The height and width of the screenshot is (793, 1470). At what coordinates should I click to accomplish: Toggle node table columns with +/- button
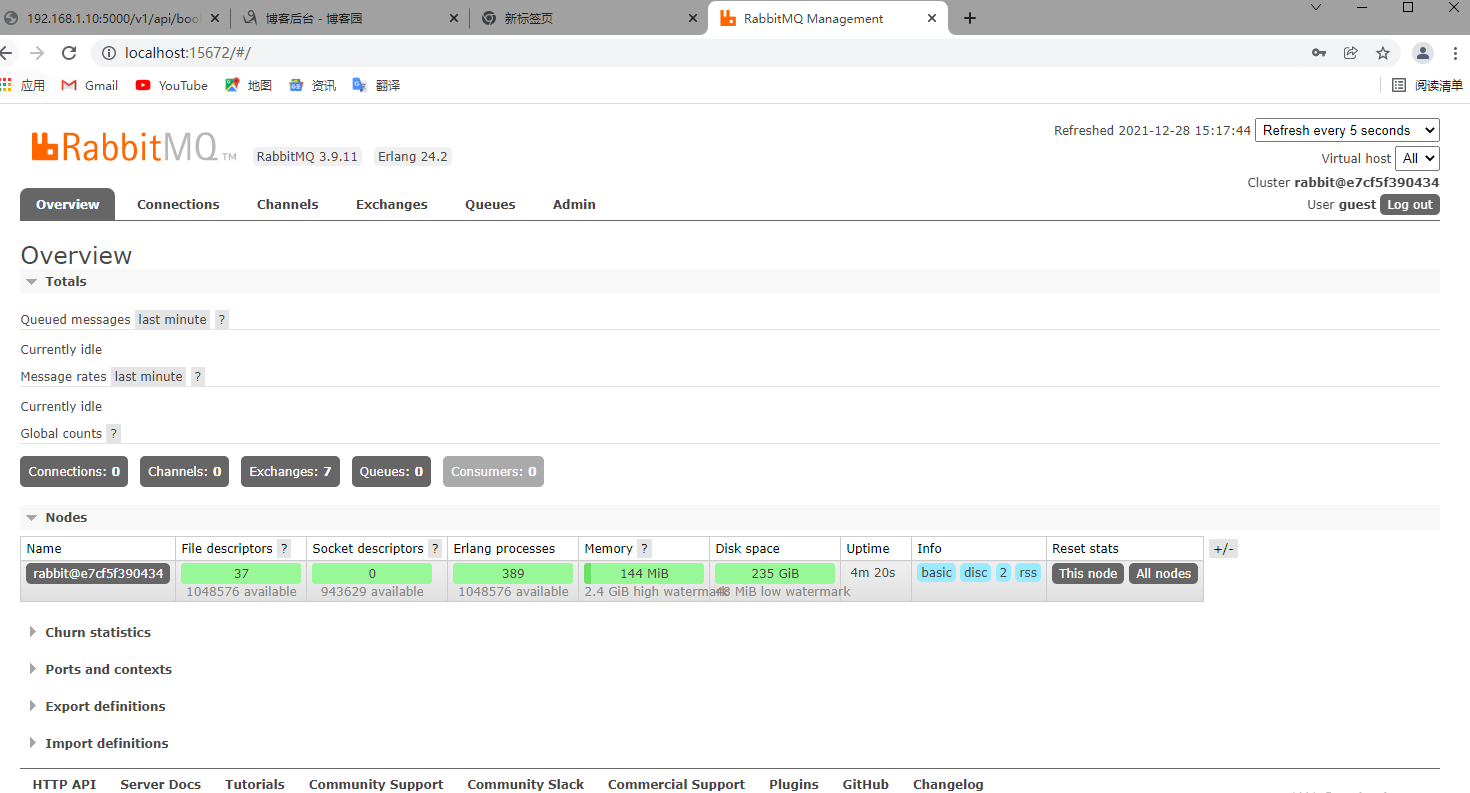pos(1223,548)
